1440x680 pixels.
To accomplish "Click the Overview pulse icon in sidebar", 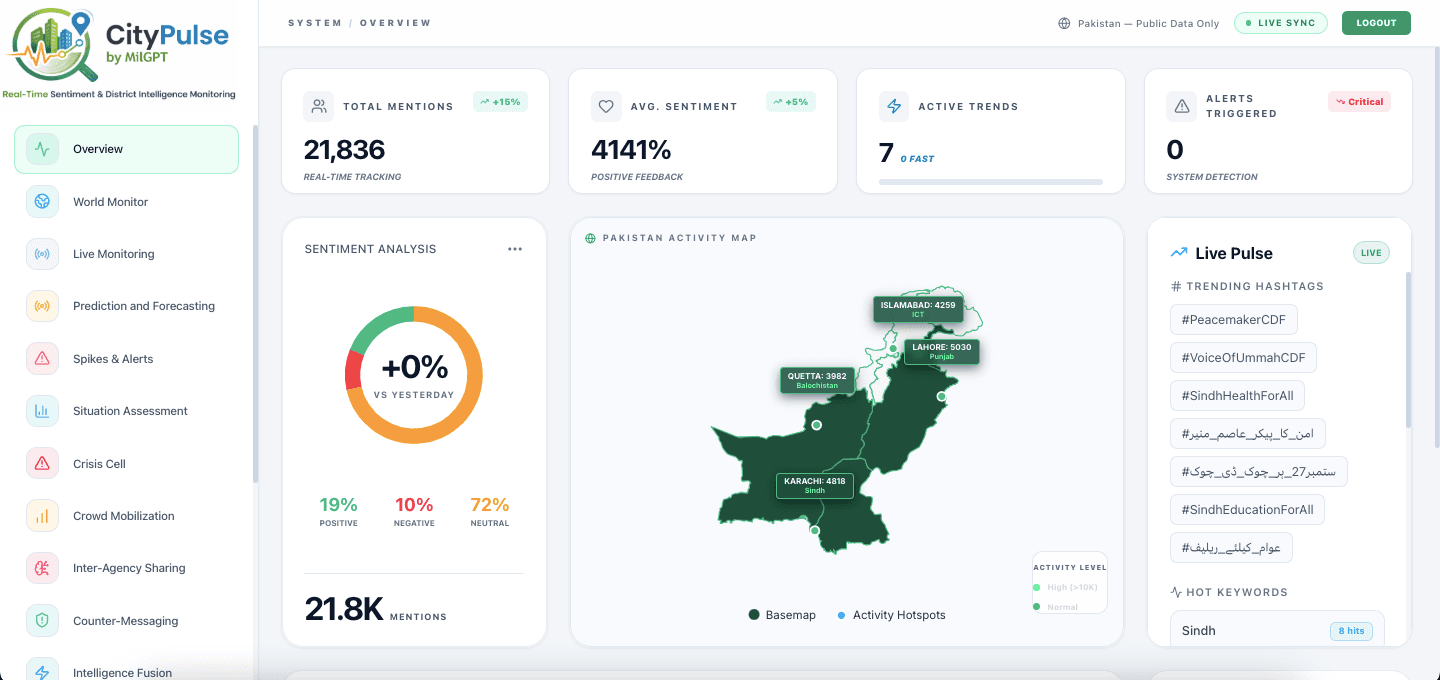I will coord(42,149).
